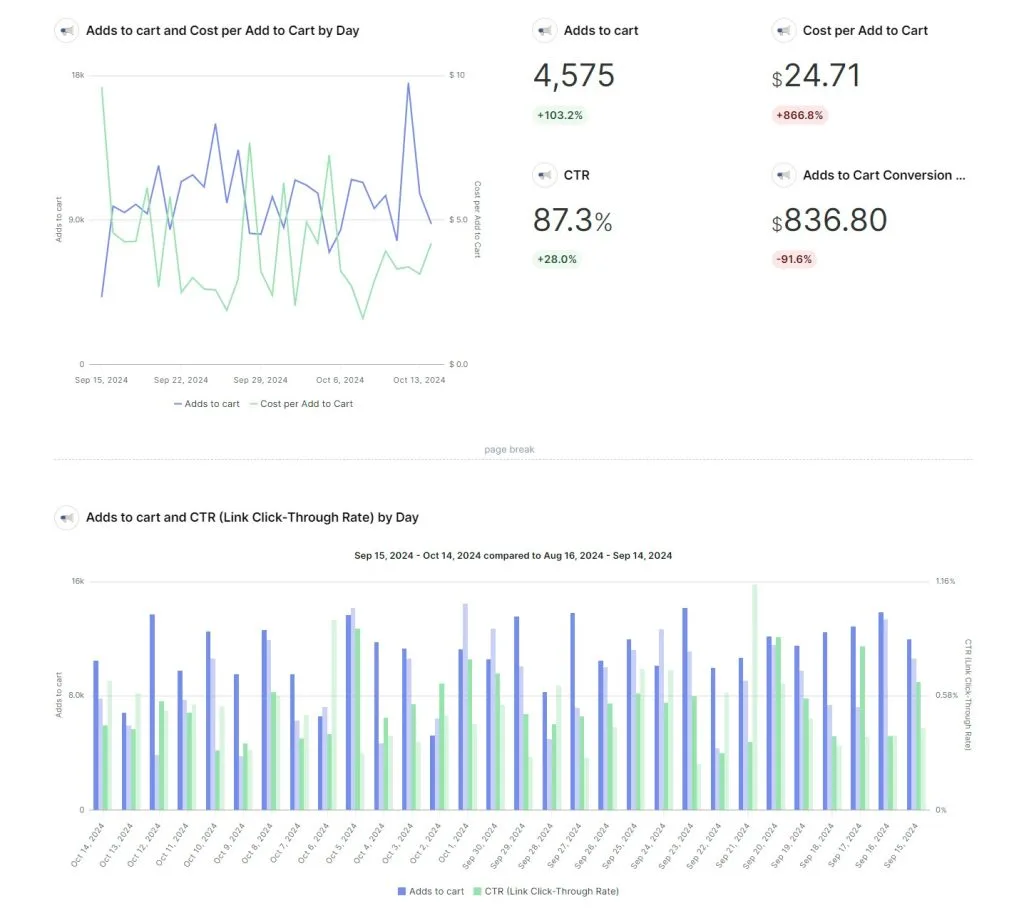Click the blue Adds to cart legend square in bar chart
The height and width of the screenshot is (923, 1024).
(402, 891)
